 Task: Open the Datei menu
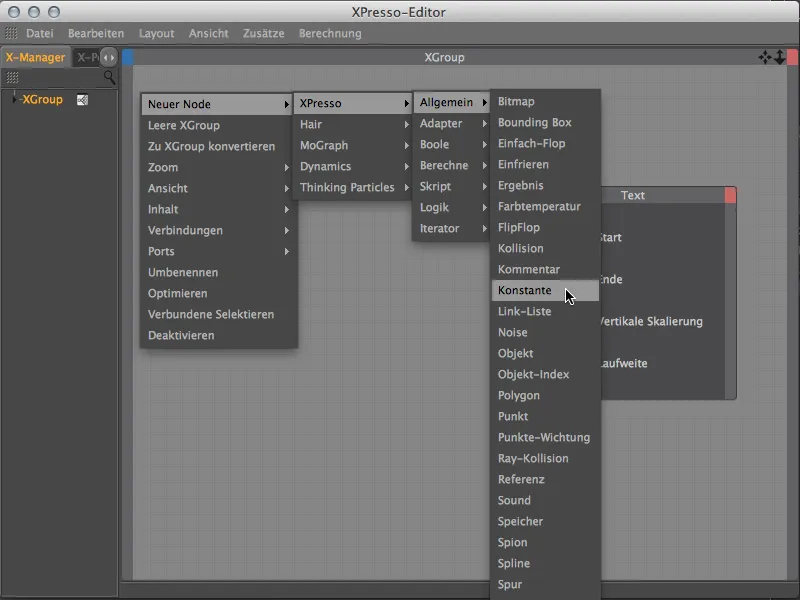coord(40,33)
